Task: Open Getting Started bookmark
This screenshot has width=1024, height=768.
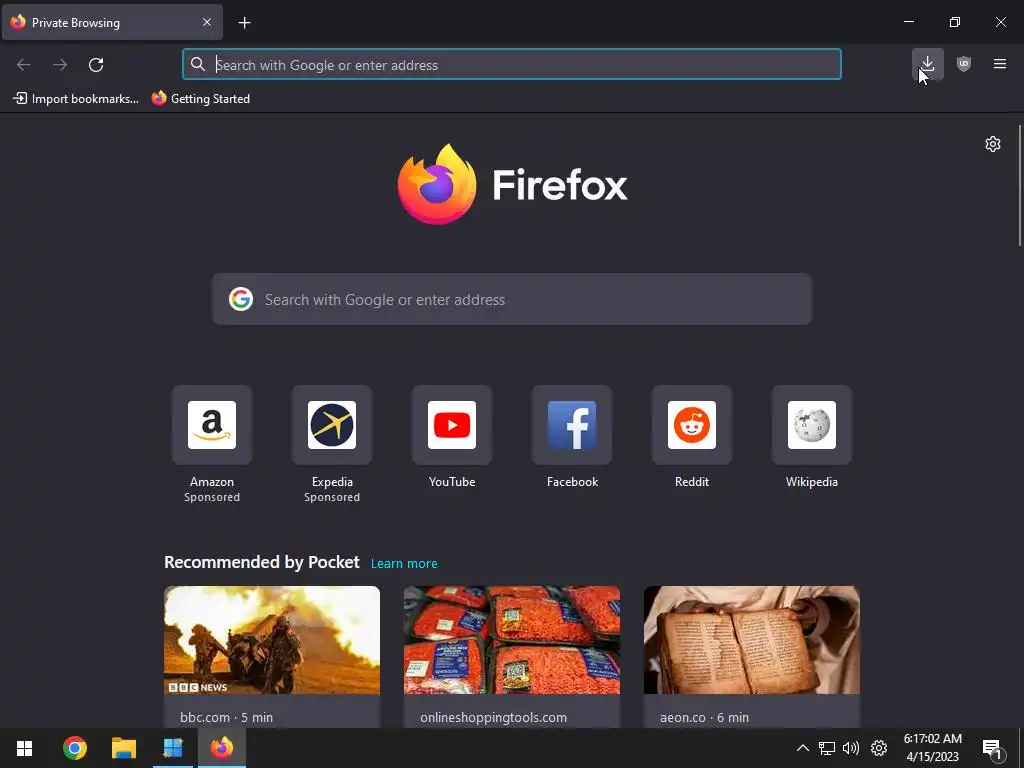Action: (201, 99)
